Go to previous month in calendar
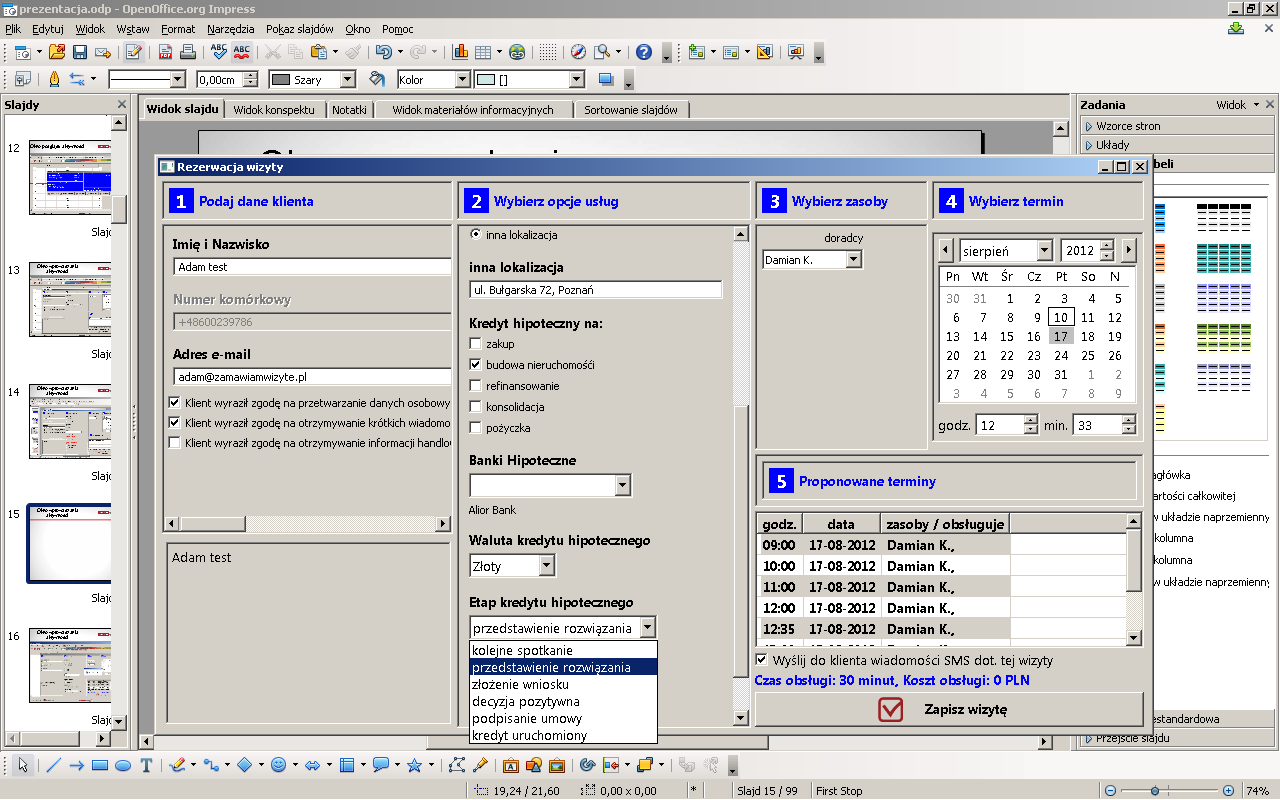This screenshot has width=1280, height=800. (x=947, y=250)
